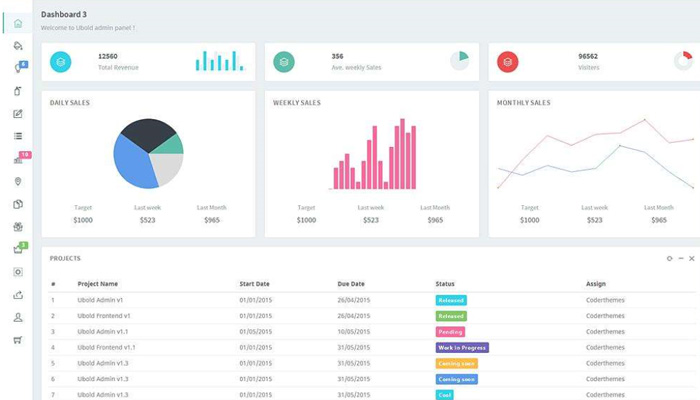Click Coderthemes in the Ubold Admin v1 row
Screen dimensions: 700x400
click(605, 300)
